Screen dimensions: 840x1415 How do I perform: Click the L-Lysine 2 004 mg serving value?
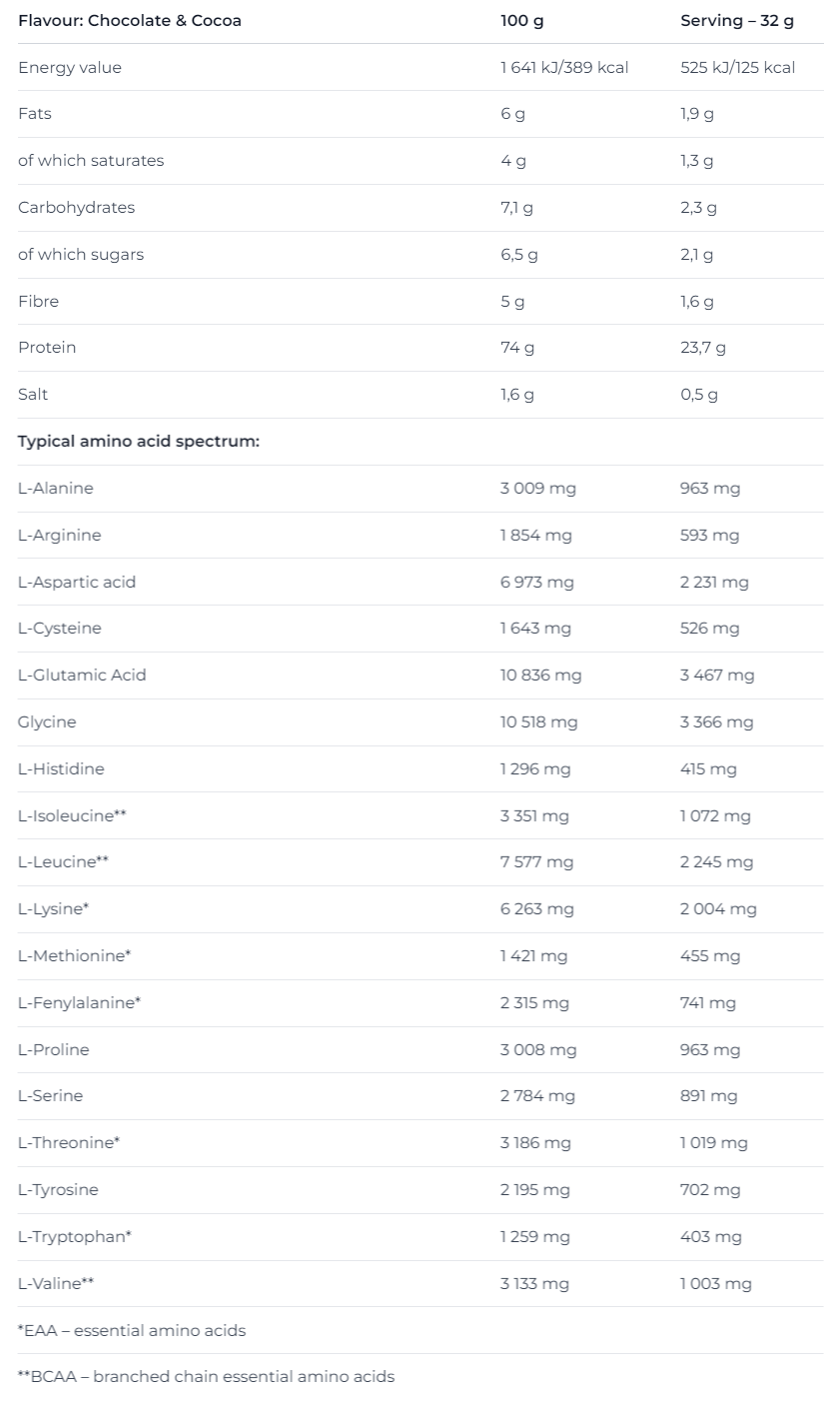click(x=718, y=909)
